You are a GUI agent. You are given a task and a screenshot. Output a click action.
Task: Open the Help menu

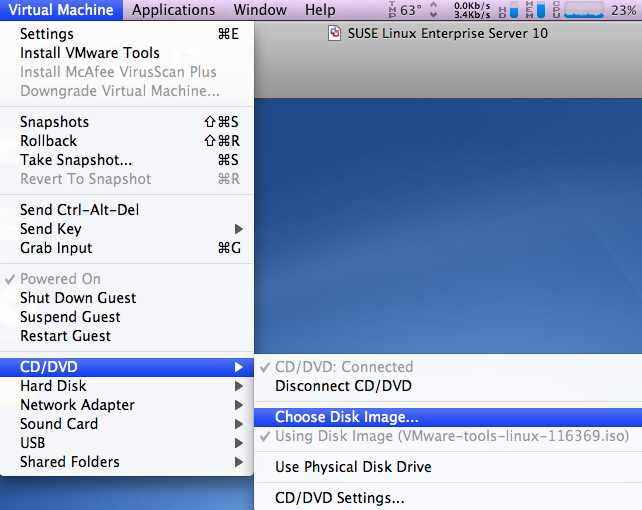(320, 10)
